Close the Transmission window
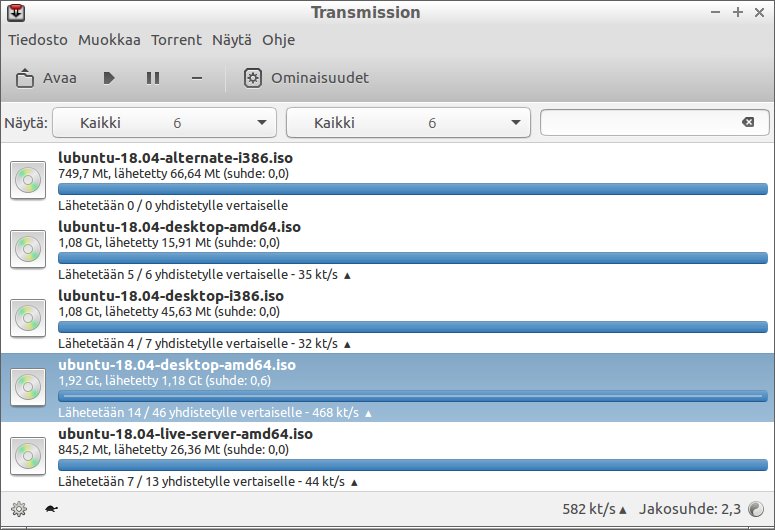The height and width of the screenshot is (530, 775). tap(760, 12)
